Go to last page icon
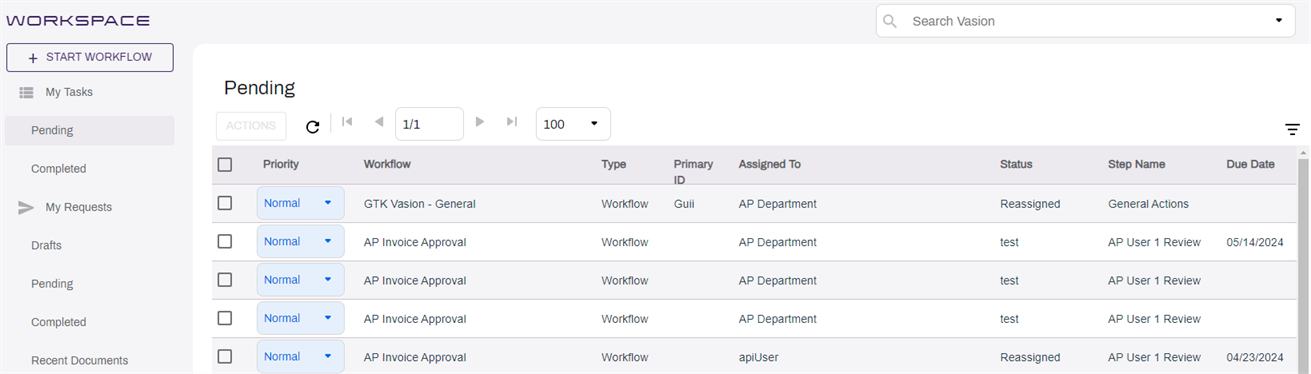 [512, 122]
